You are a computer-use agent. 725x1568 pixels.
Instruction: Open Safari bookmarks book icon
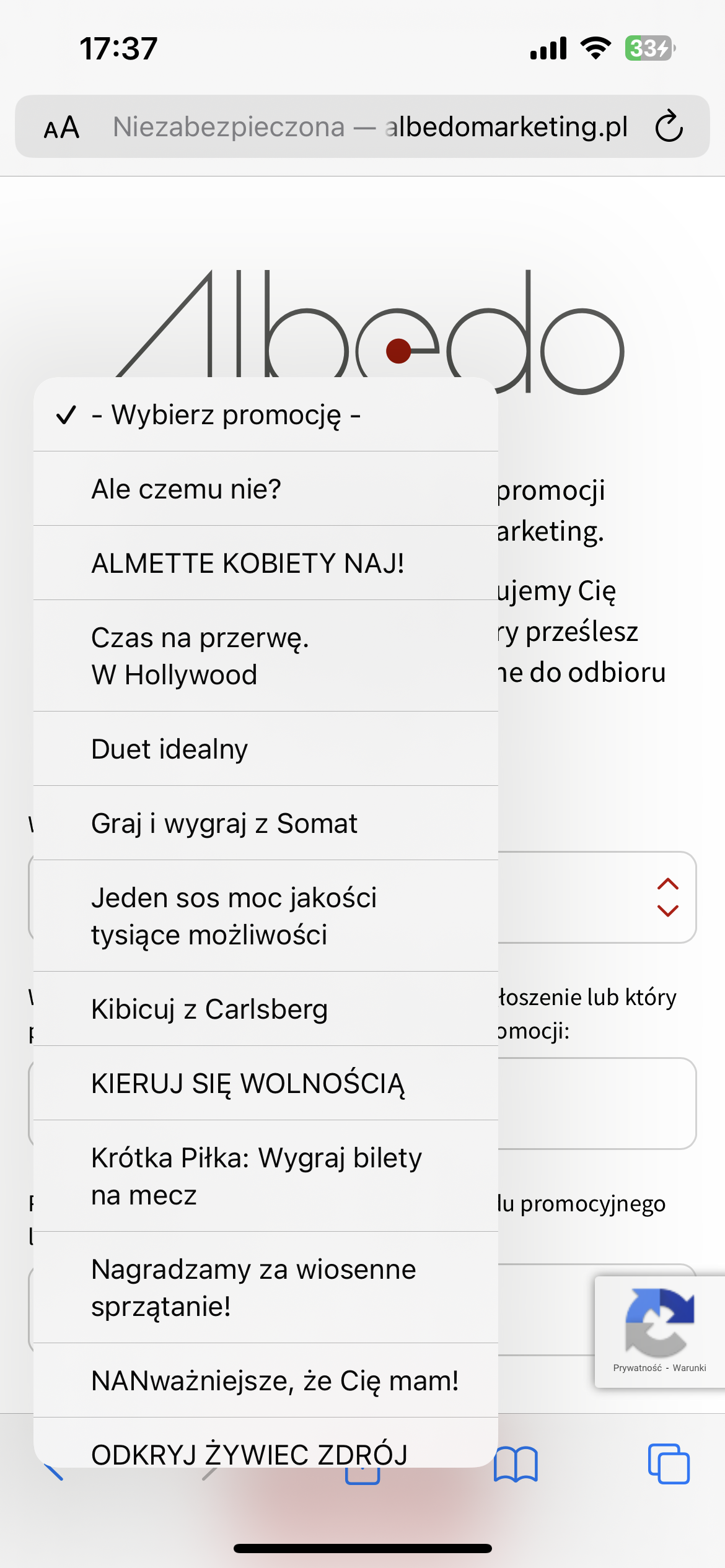pyautogui.click(x=516, y=1465)
